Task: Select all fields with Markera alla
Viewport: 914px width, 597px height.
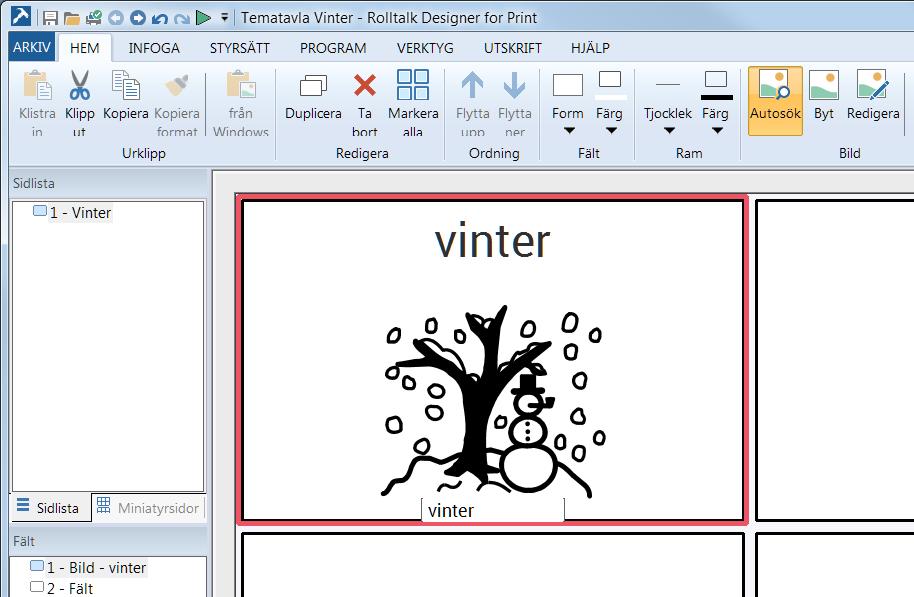Action: coord(413,103)
